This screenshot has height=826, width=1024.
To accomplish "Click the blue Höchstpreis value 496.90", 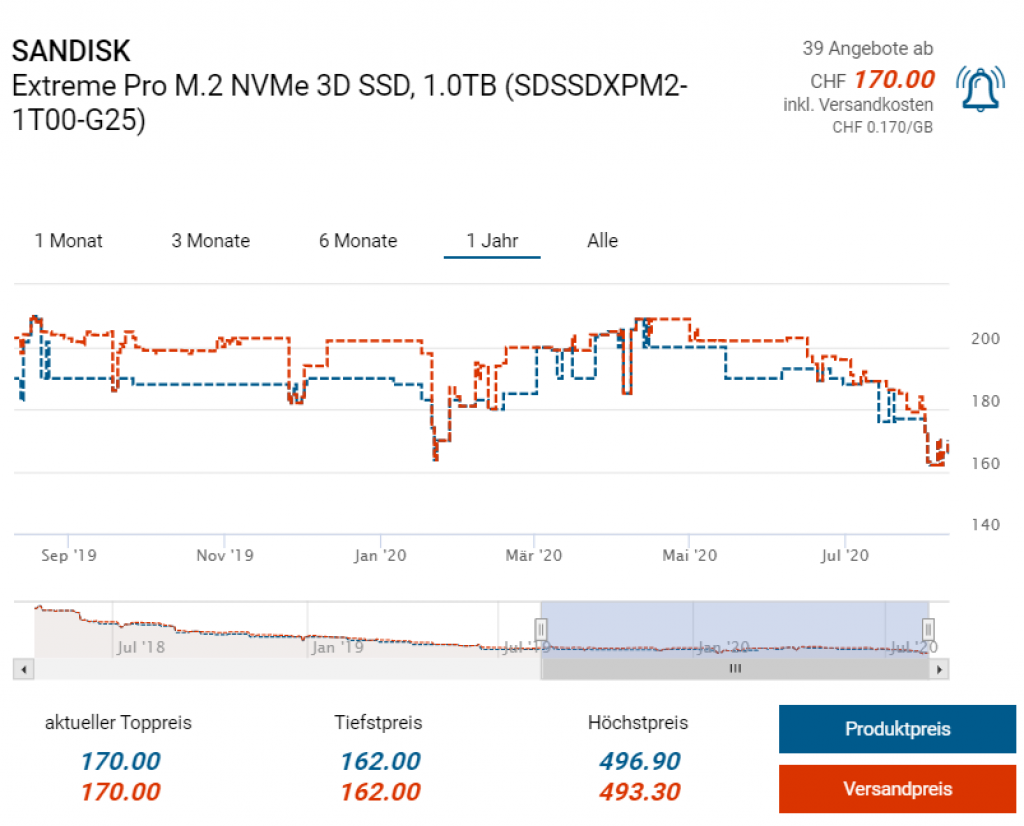I will (x=639, y=761).
